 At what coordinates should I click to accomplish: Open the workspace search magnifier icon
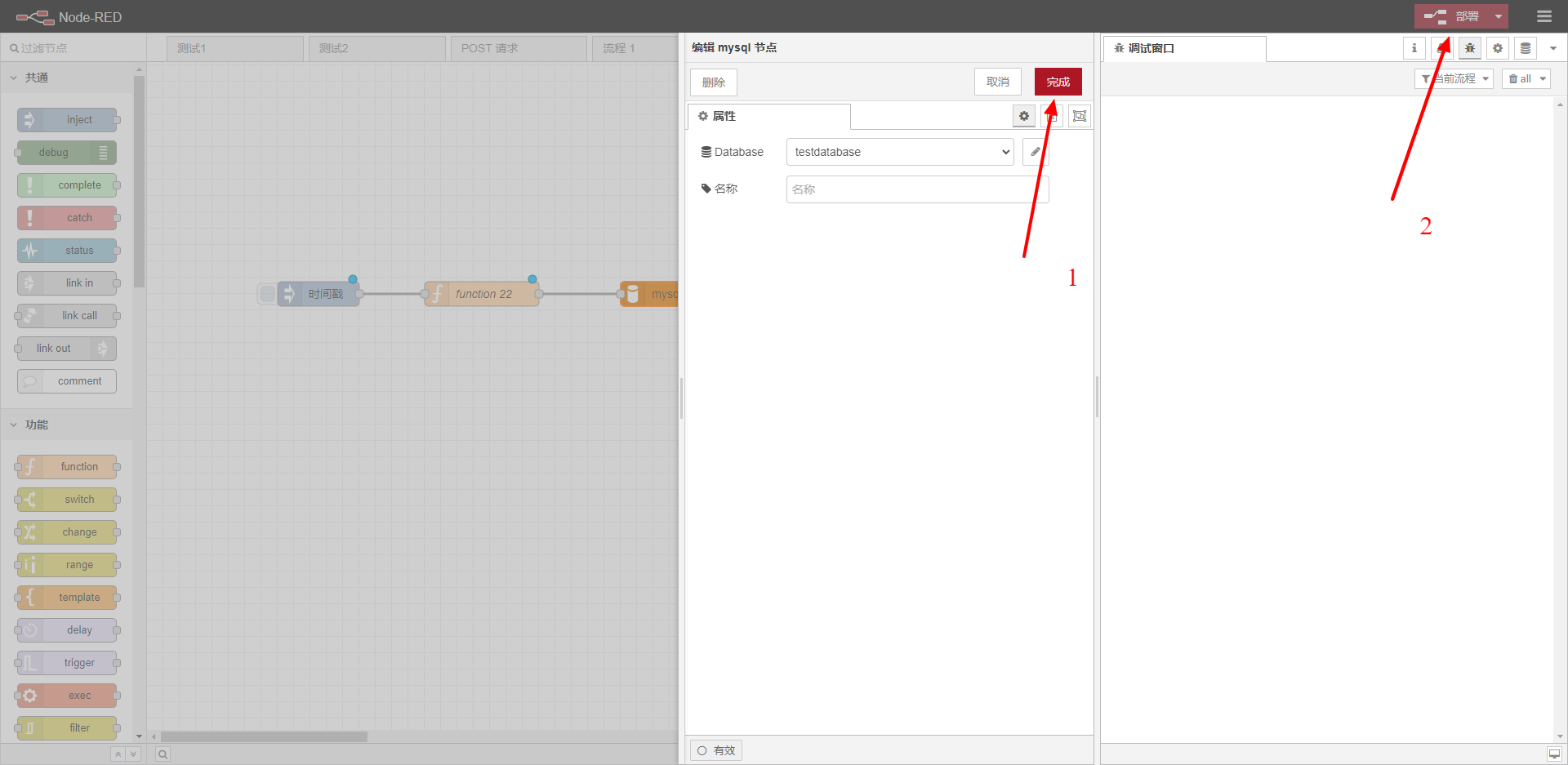tap(163, 754)
